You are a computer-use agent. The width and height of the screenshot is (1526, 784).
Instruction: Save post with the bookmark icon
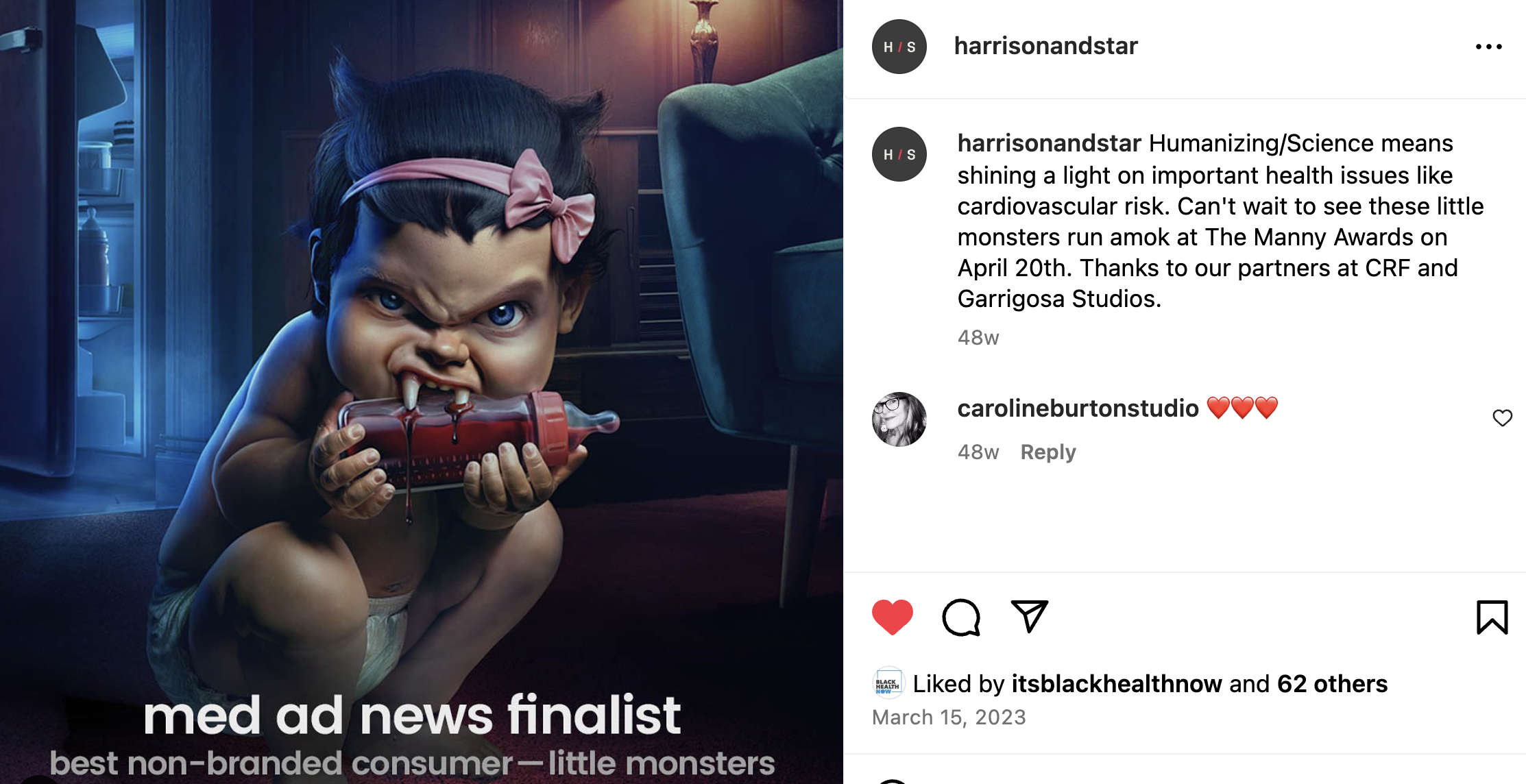click(1492, 617)
